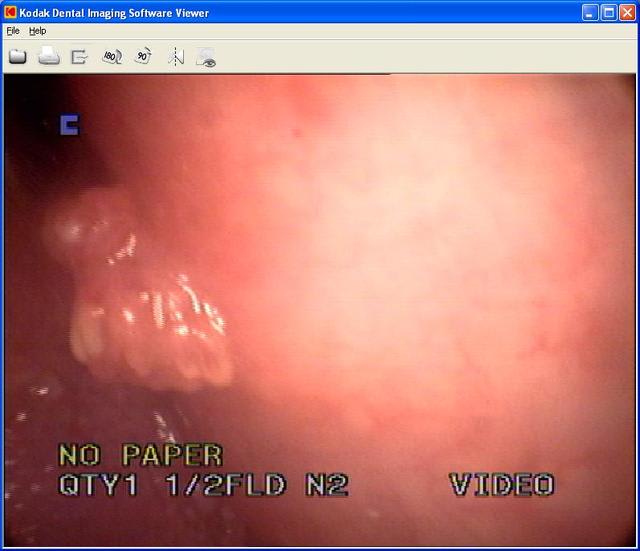Screen dimensions: 640x551
Task: Click the export image toolbar icon
Action: [x=79, y=57]
